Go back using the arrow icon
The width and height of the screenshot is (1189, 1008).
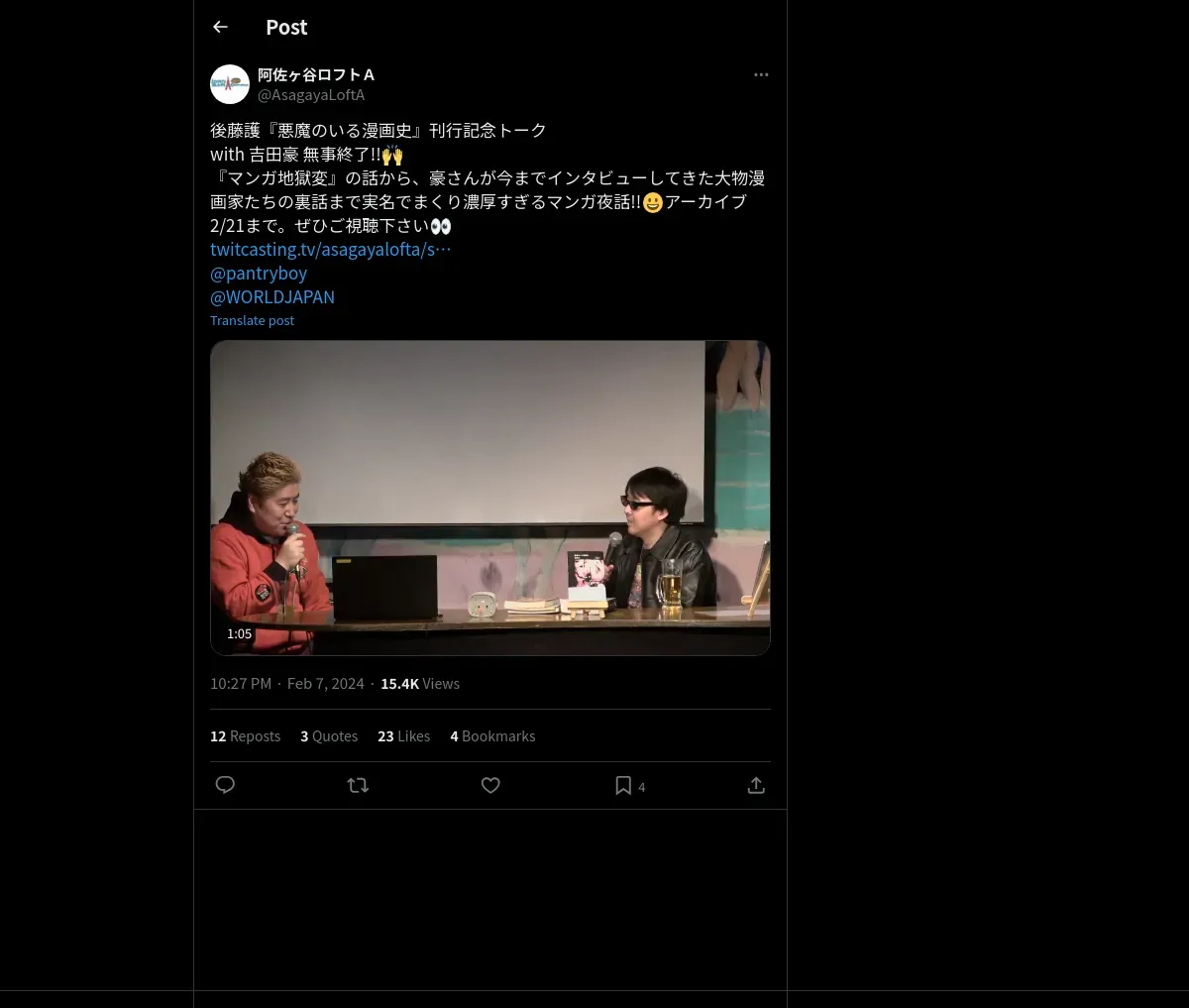pos(220,27)
